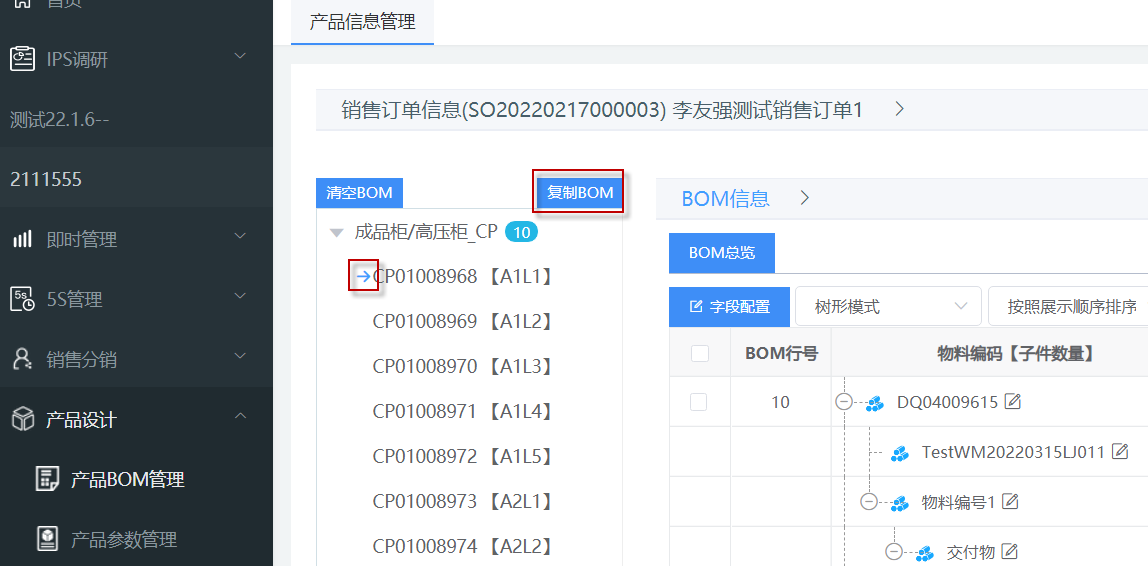Click edit icon next to 物料编号1
1148x566 pixels.
click(1011, 502)
